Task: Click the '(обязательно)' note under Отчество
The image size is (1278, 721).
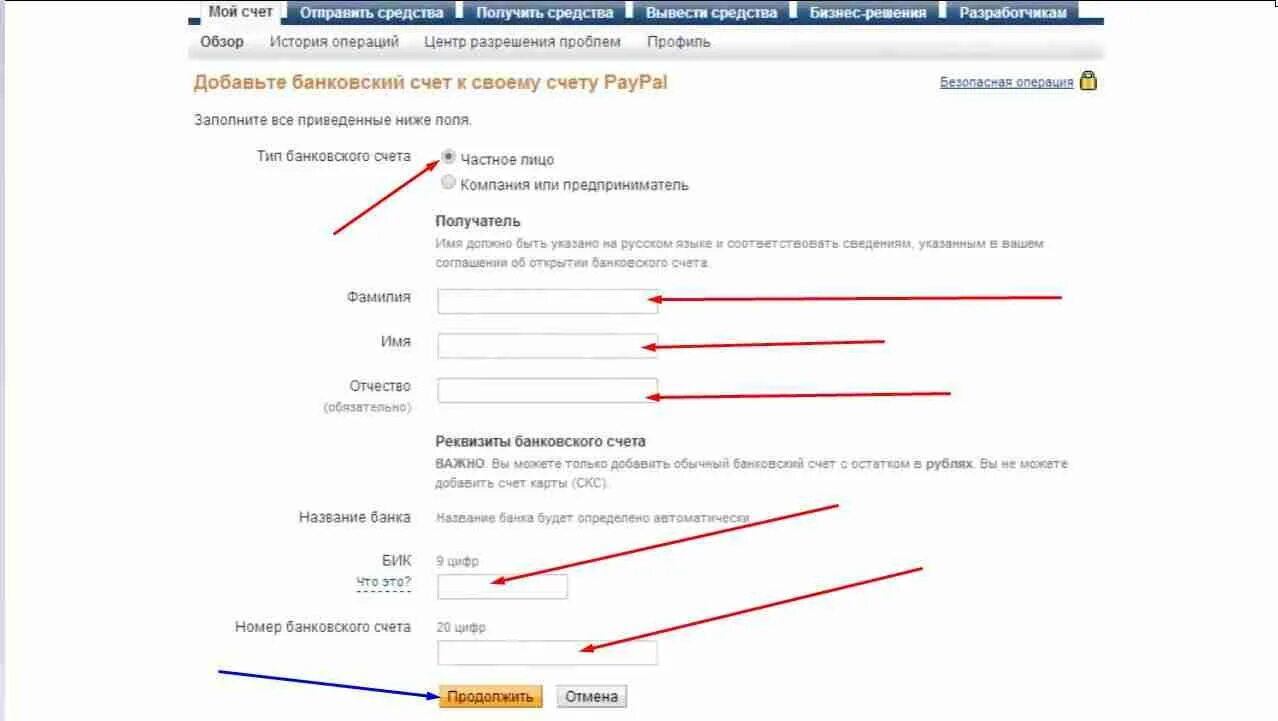Action: pyautogui.click(x=367, y=408)
